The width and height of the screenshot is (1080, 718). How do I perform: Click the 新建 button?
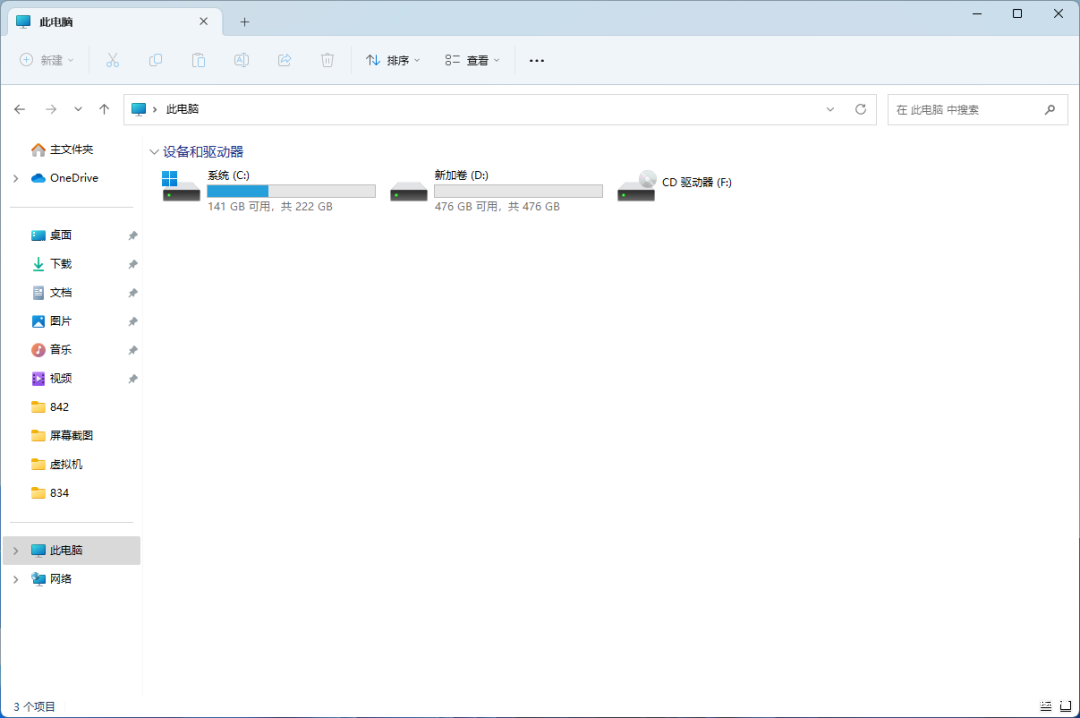click(x=47, y=60)
